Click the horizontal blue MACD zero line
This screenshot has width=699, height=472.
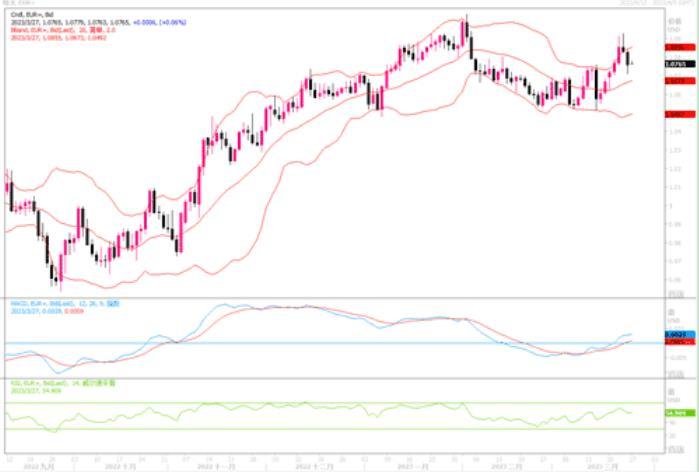[300, 343]
